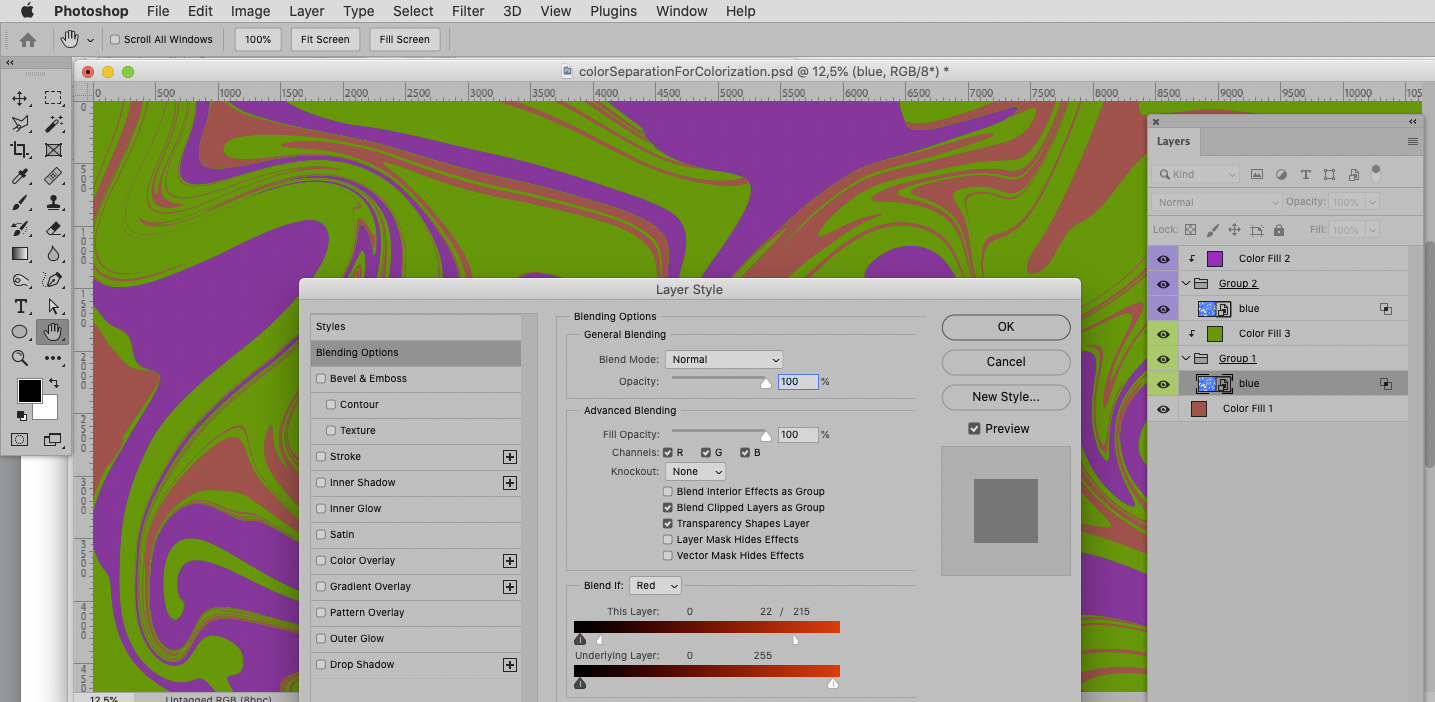Hide the Color Fill 2 layer
1435x702 pixels.
pyautogui.click(x=1163, y=258)
